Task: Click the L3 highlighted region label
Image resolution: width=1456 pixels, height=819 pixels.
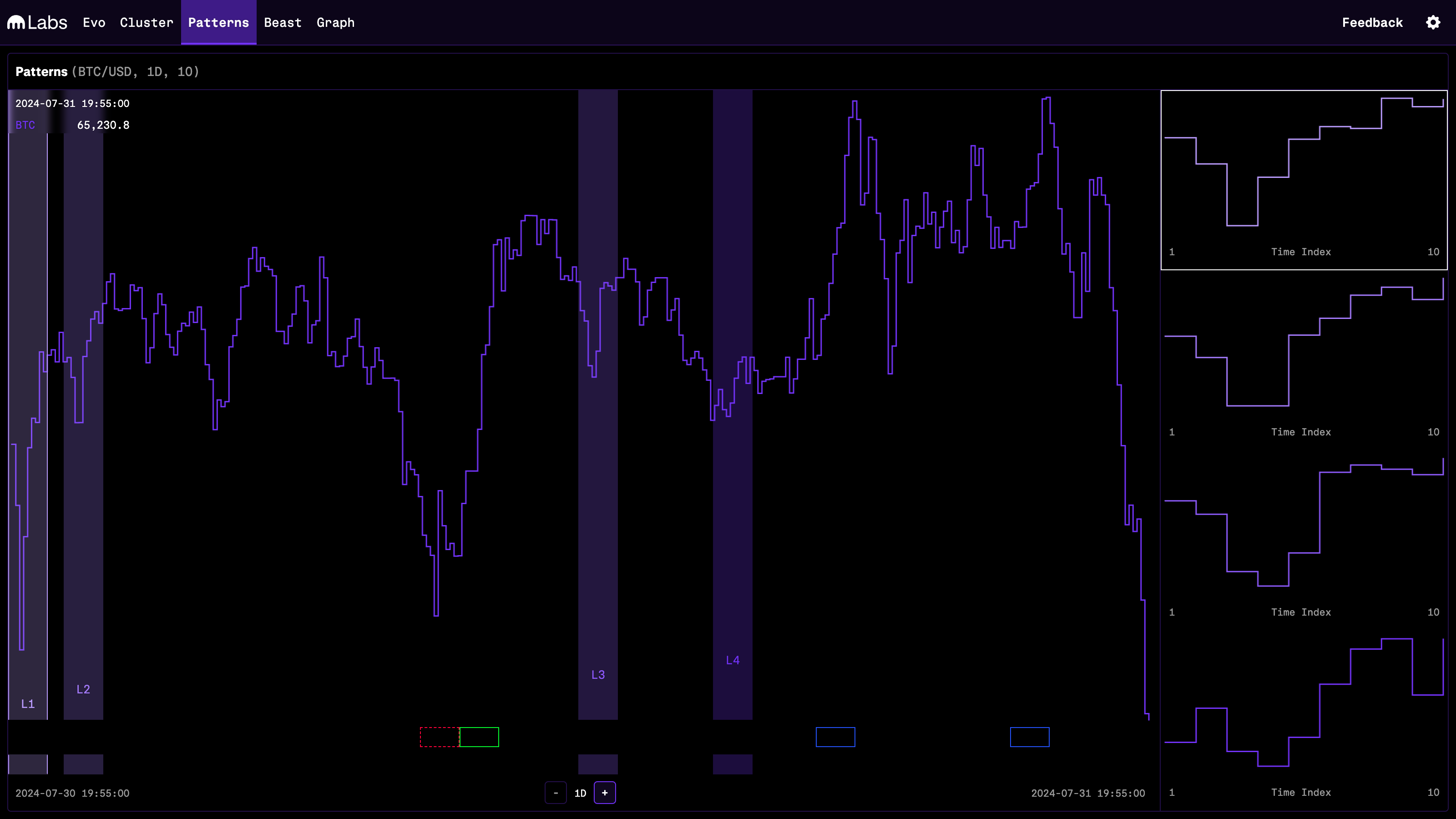Action: coord(598,674)
